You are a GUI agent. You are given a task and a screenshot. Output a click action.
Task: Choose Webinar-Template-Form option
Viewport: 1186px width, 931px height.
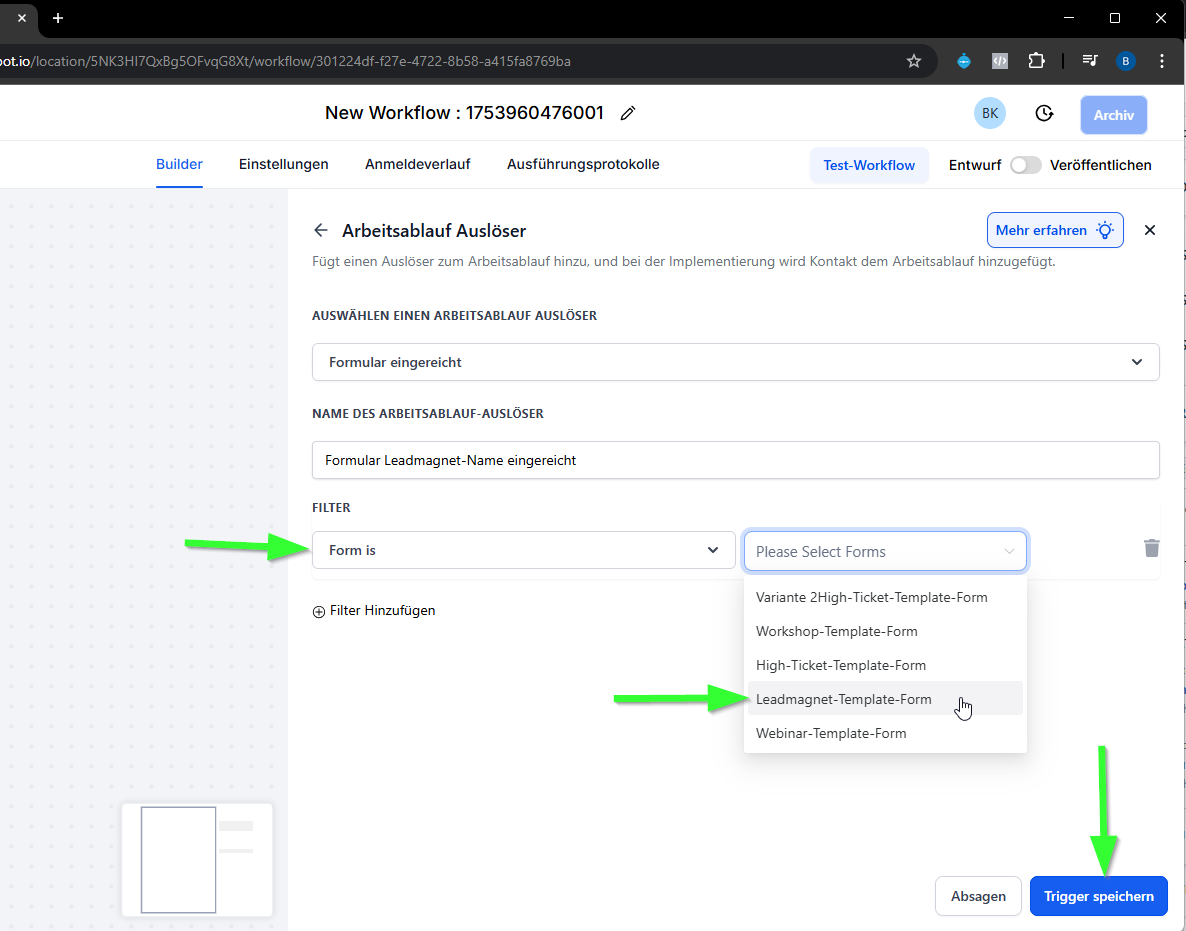[885, 734]
